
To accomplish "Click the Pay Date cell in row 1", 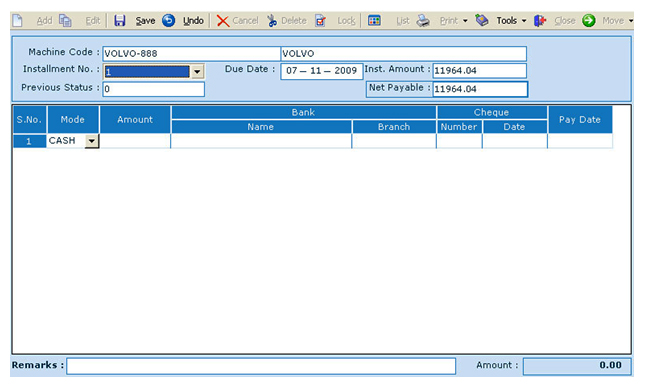I will (580, 141).
